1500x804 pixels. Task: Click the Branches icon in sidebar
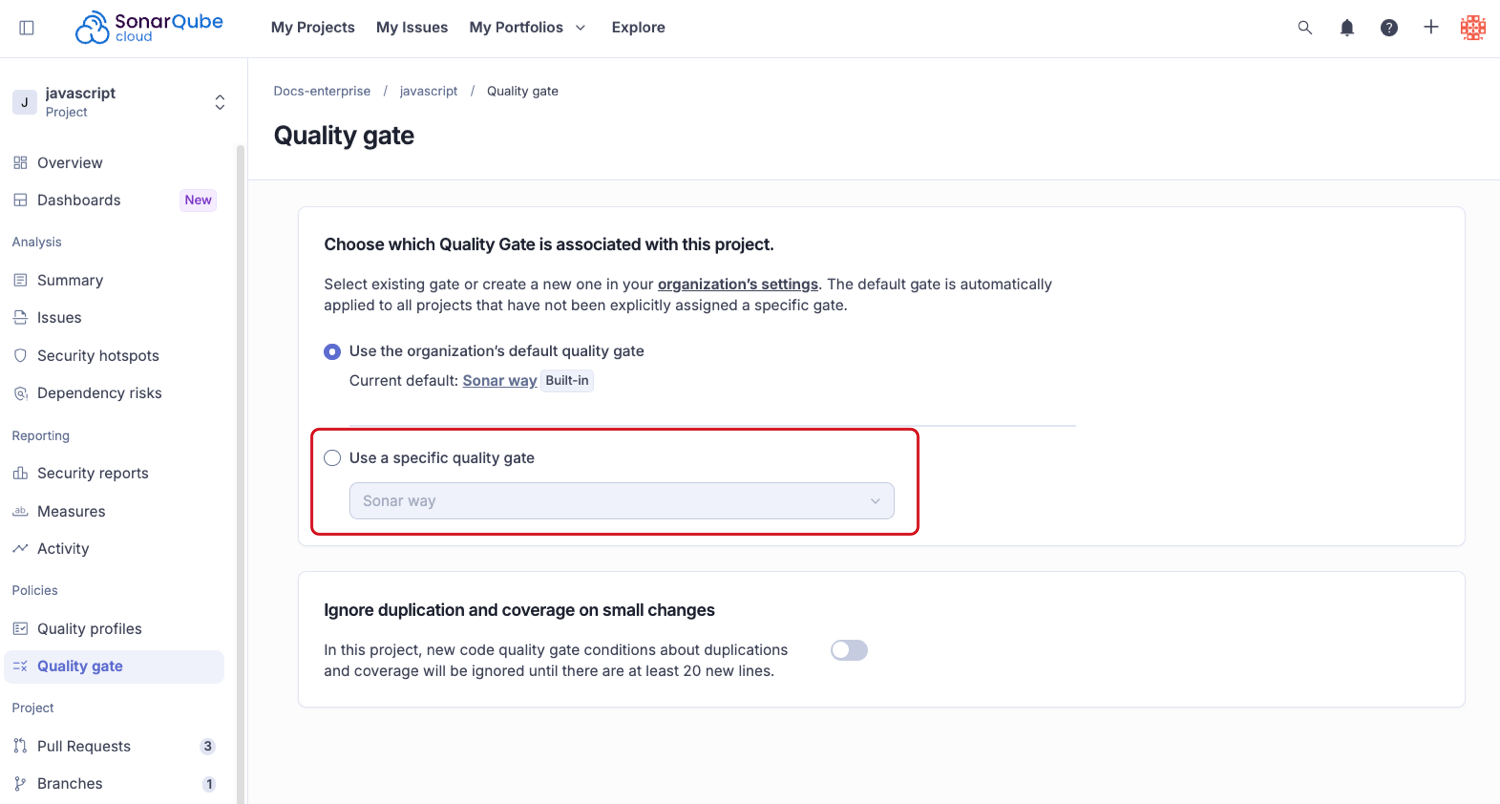click(x=20, y=784)
